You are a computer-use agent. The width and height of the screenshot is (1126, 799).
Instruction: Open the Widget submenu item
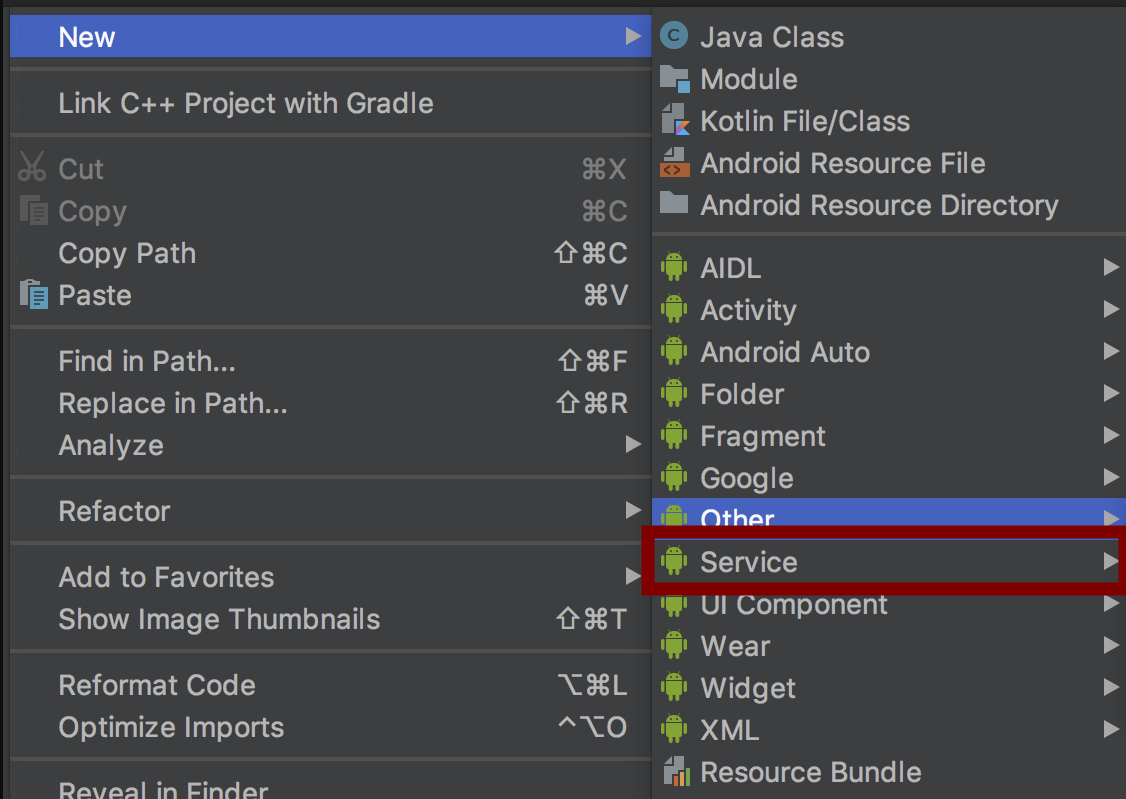[748, 688]
